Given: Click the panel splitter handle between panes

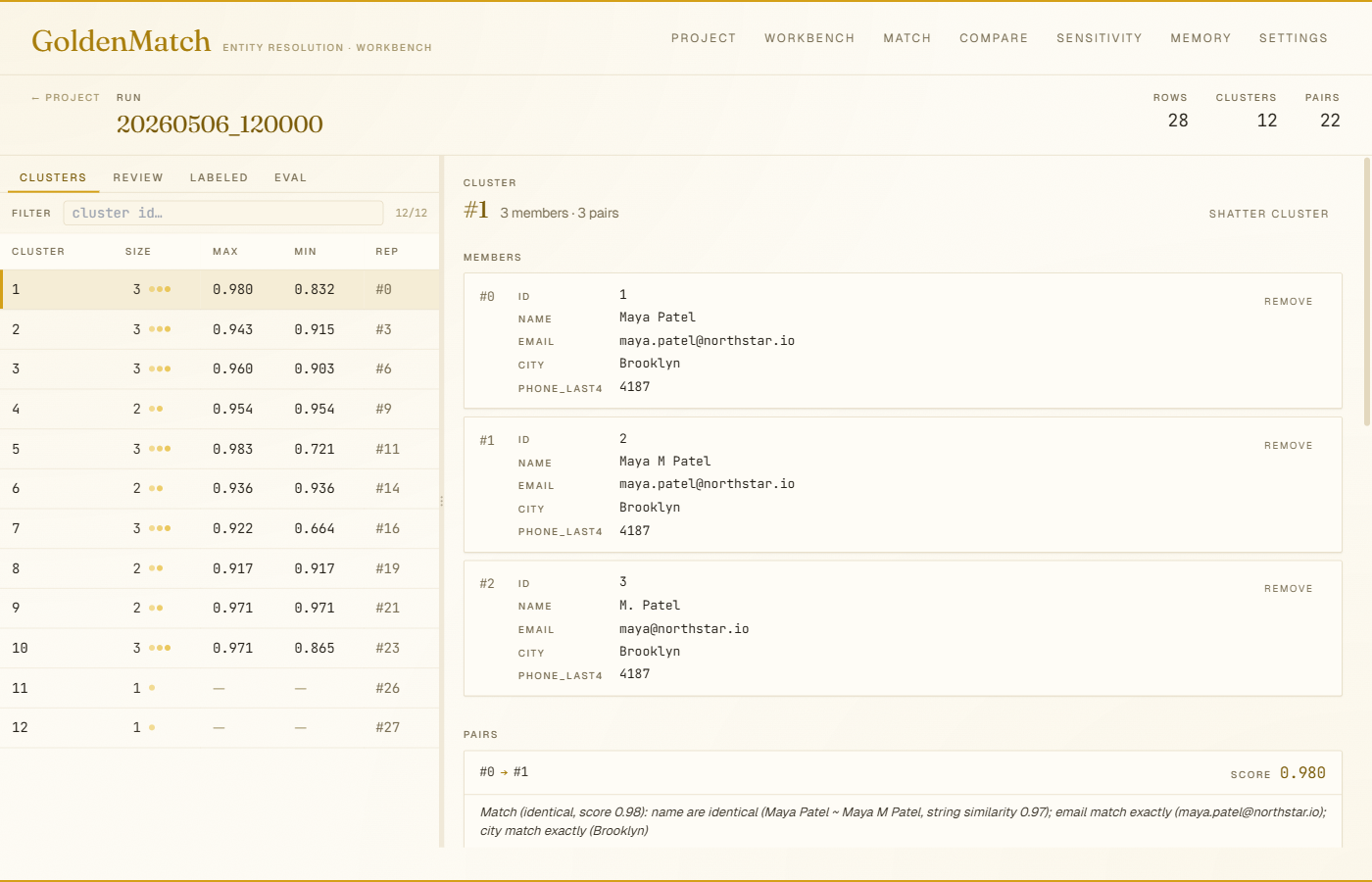Looking at the screenshot, I should click(441, 501).
